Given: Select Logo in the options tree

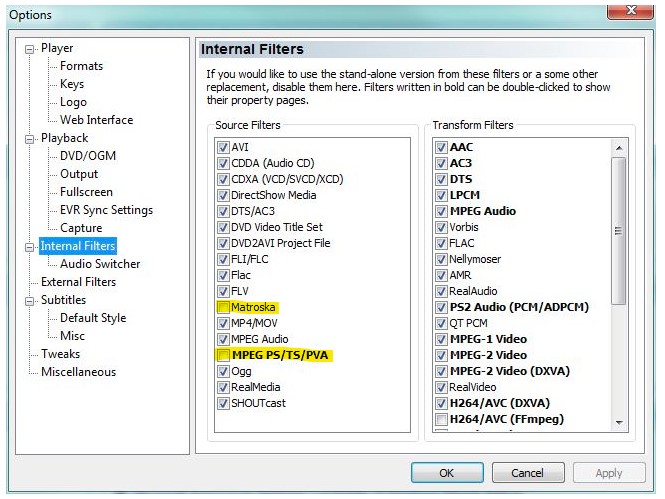Looking at the screenshot, I should (x=73, y=102).
